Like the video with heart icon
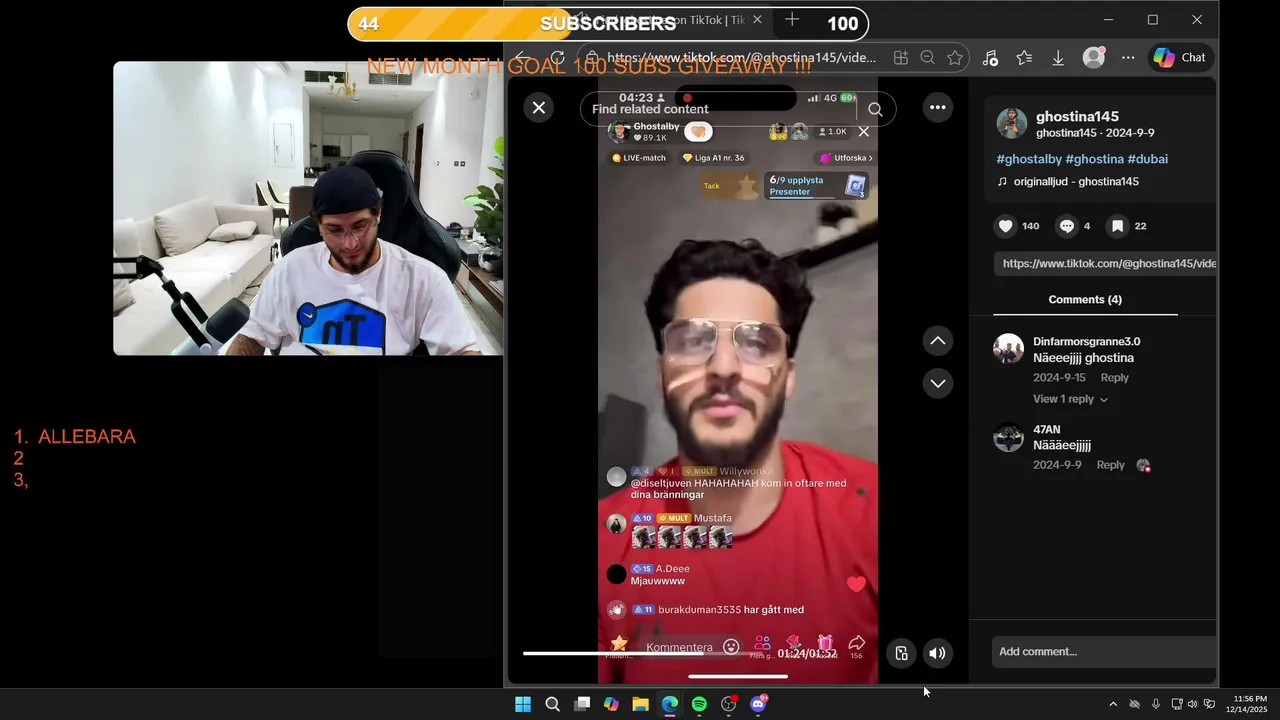The height and width of the screenshot is (720, 1280). pos(1006,226)
